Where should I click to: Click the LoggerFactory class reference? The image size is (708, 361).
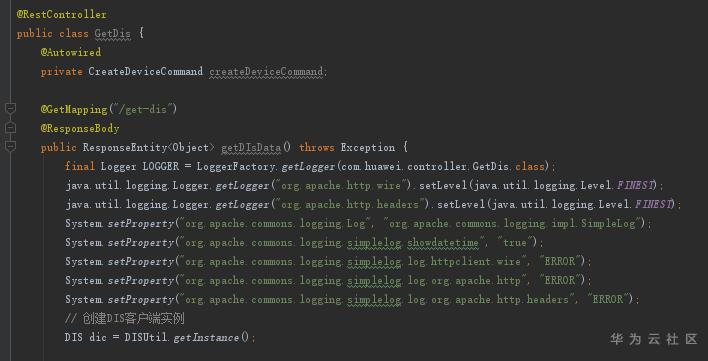tap(236, 167)
